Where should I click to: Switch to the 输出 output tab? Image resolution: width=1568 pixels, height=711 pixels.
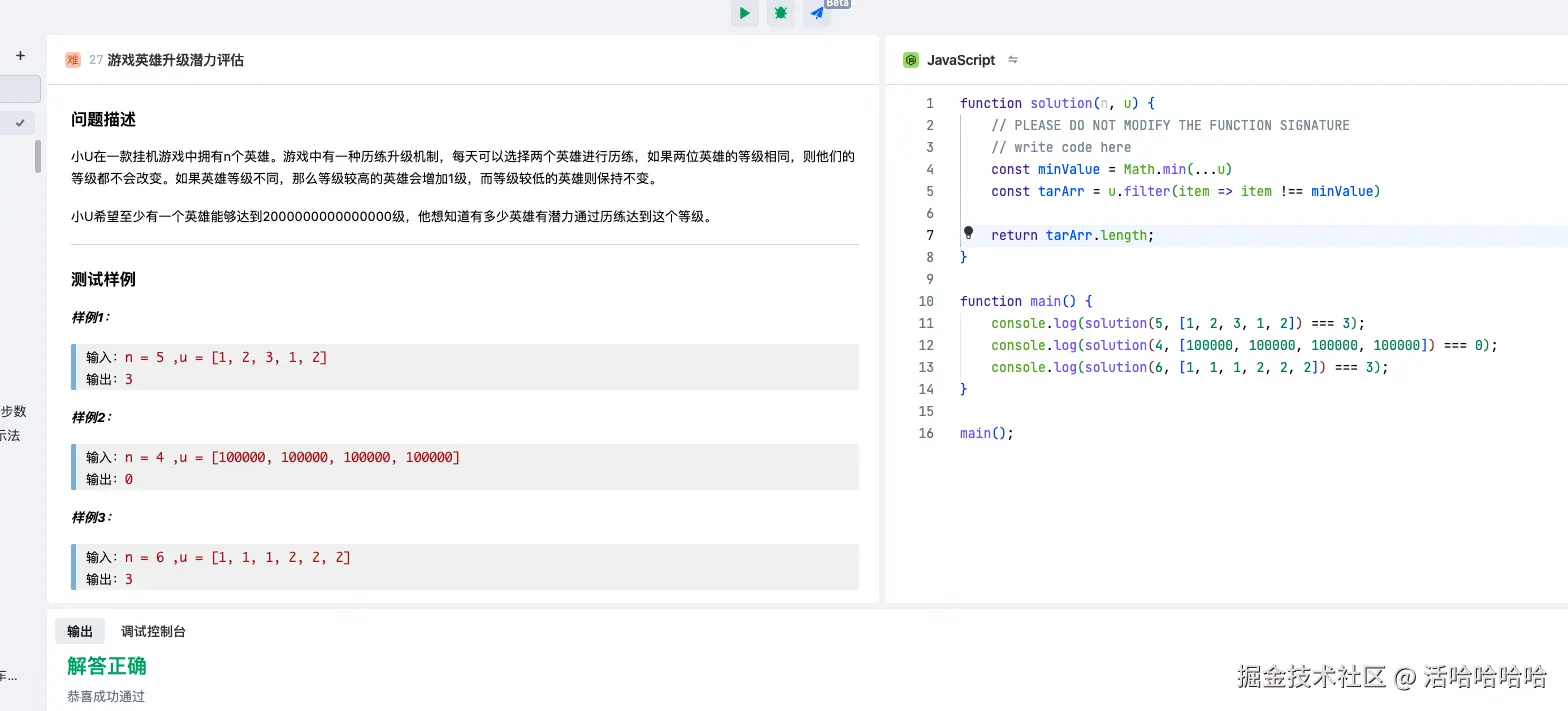point(80,631)
